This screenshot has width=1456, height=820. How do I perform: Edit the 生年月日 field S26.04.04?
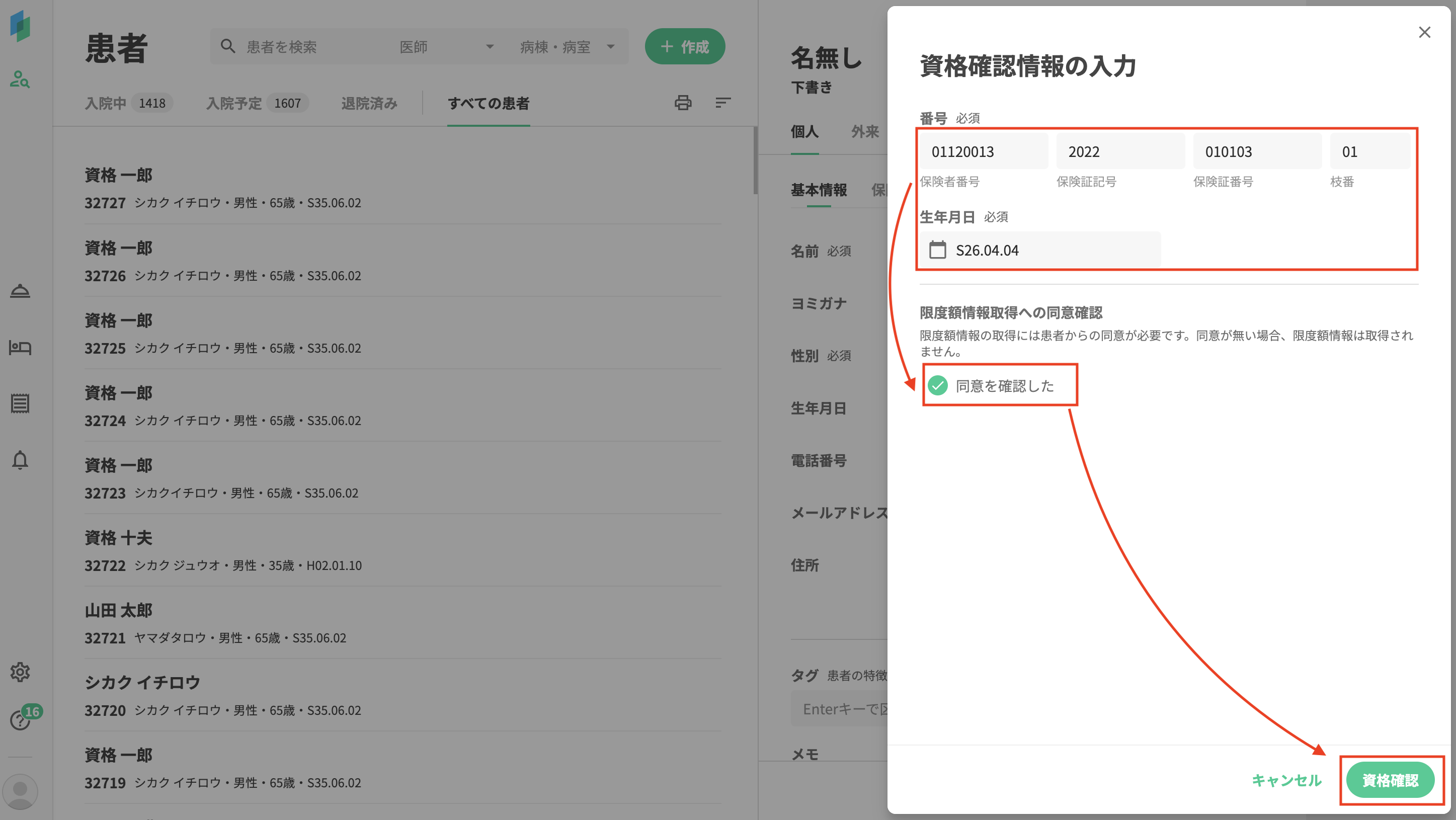[1040, 250]
